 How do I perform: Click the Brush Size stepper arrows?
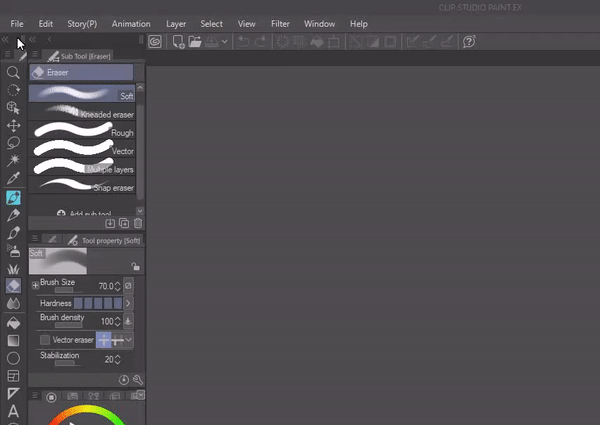click(117, 286)
